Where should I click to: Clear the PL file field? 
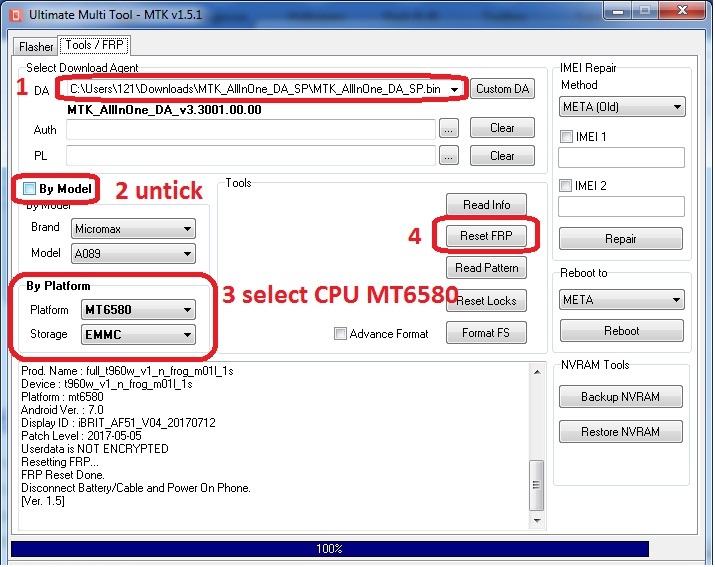502,156
